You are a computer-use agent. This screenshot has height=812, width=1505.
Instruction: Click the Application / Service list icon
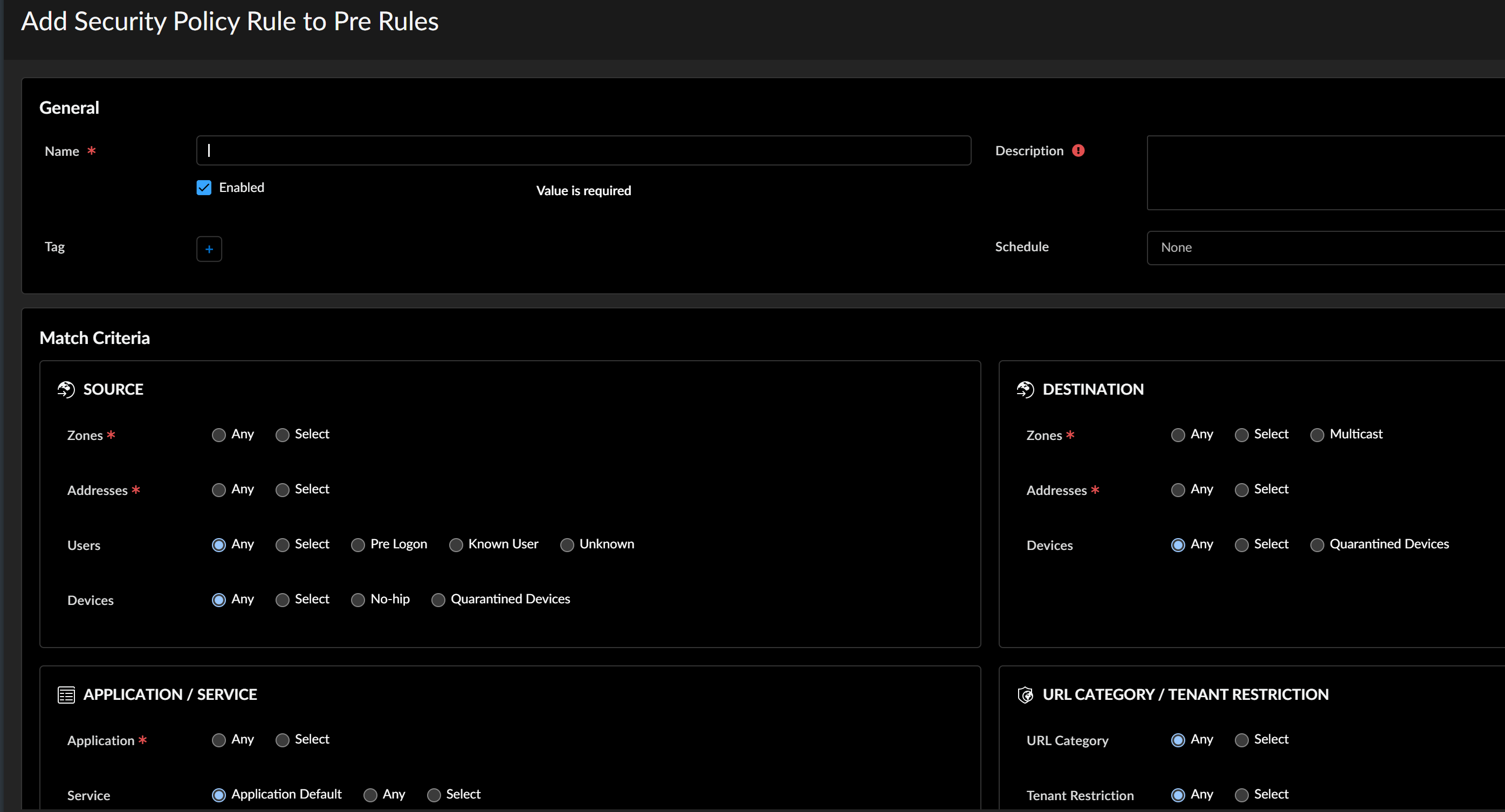[x=66, y=694]
